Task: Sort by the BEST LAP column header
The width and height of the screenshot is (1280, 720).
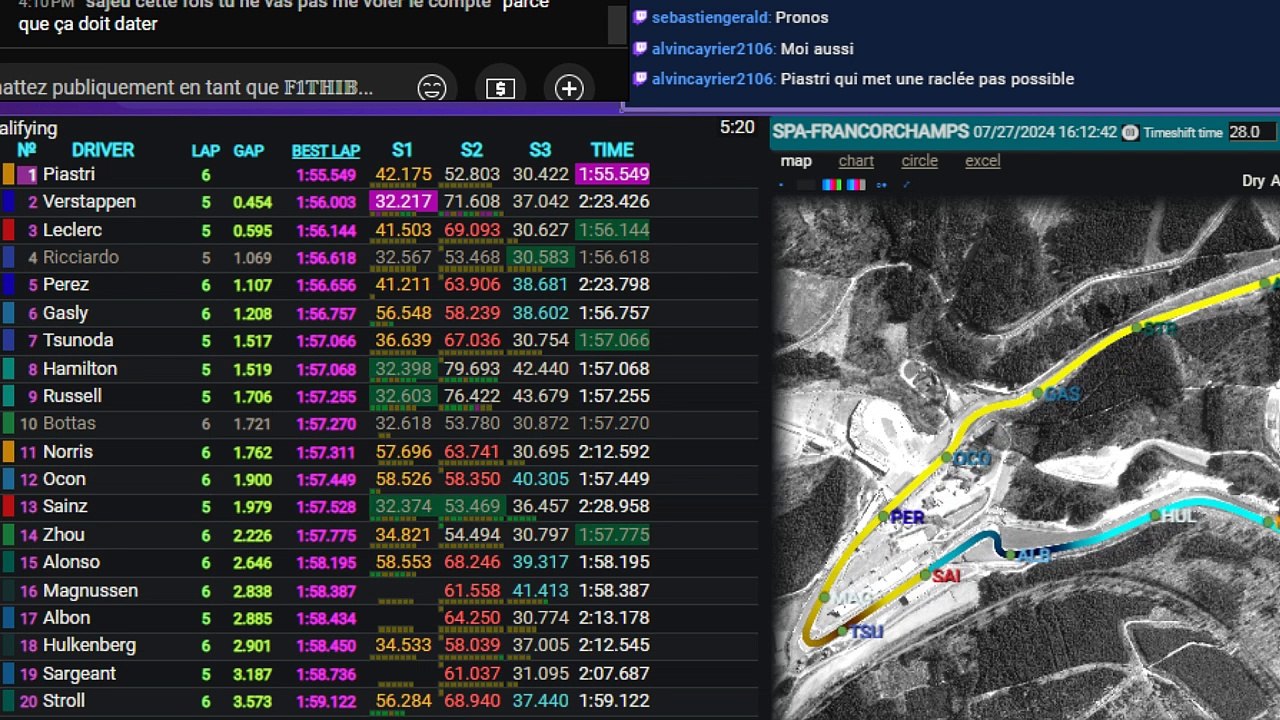Action: pyautogui.click(x=326, y=151)
